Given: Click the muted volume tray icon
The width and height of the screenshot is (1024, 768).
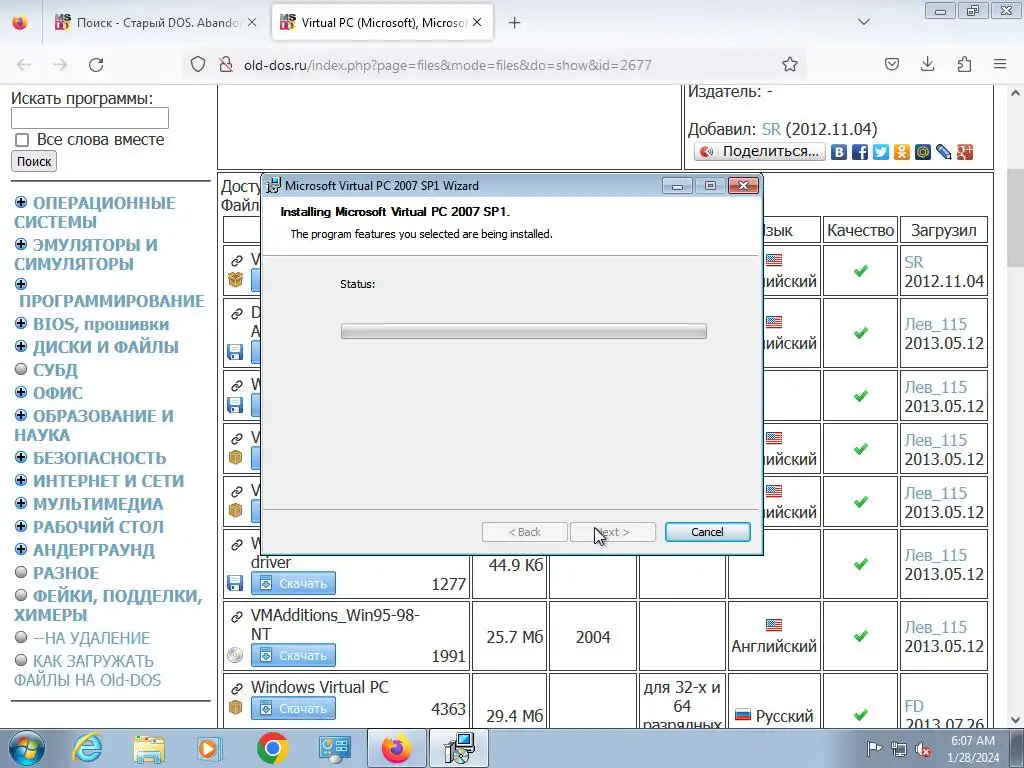Looking at the screenshot, I should (923, 749).
